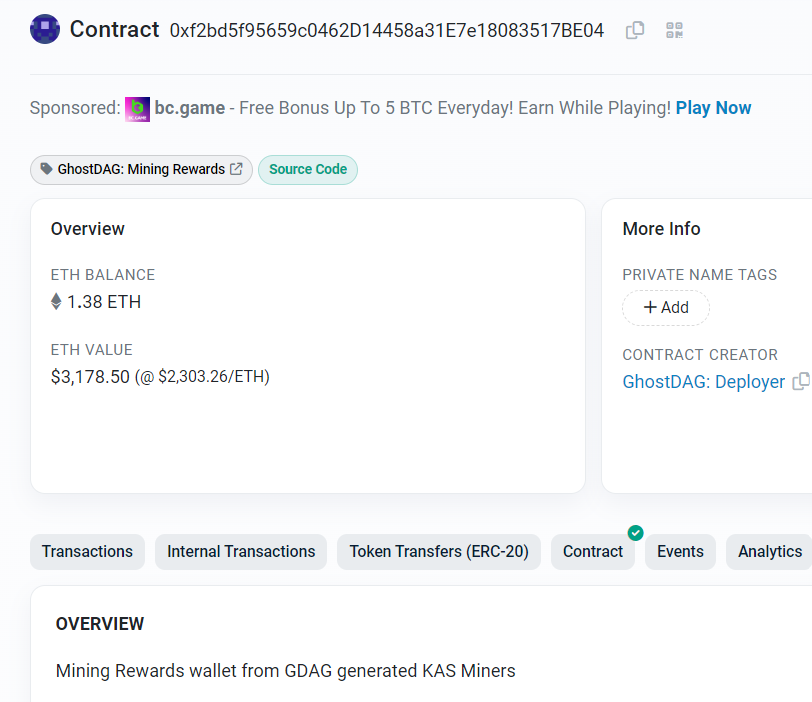Click the verified checkmark on Contract tab
This screenshot has width=812, height=702.
(x=635, y=532)
